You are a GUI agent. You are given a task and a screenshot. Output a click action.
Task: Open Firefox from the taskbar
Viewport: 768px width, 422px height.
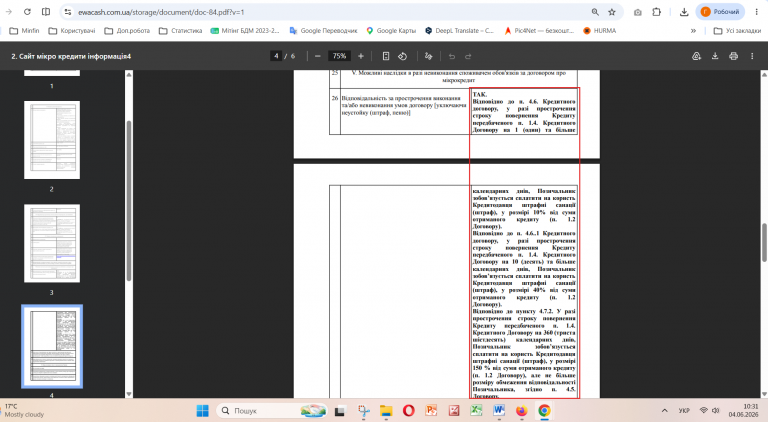coord(522,411)
